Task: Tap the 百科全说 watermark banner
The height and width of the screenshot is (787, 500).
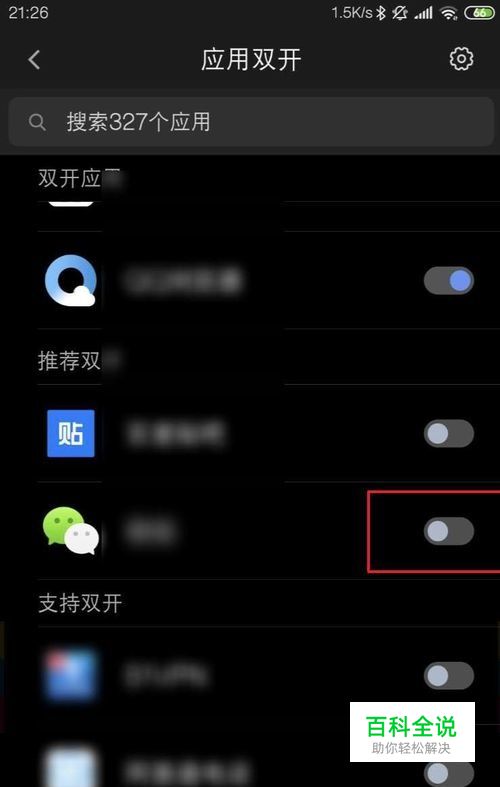Action: (x=412, y=732)
